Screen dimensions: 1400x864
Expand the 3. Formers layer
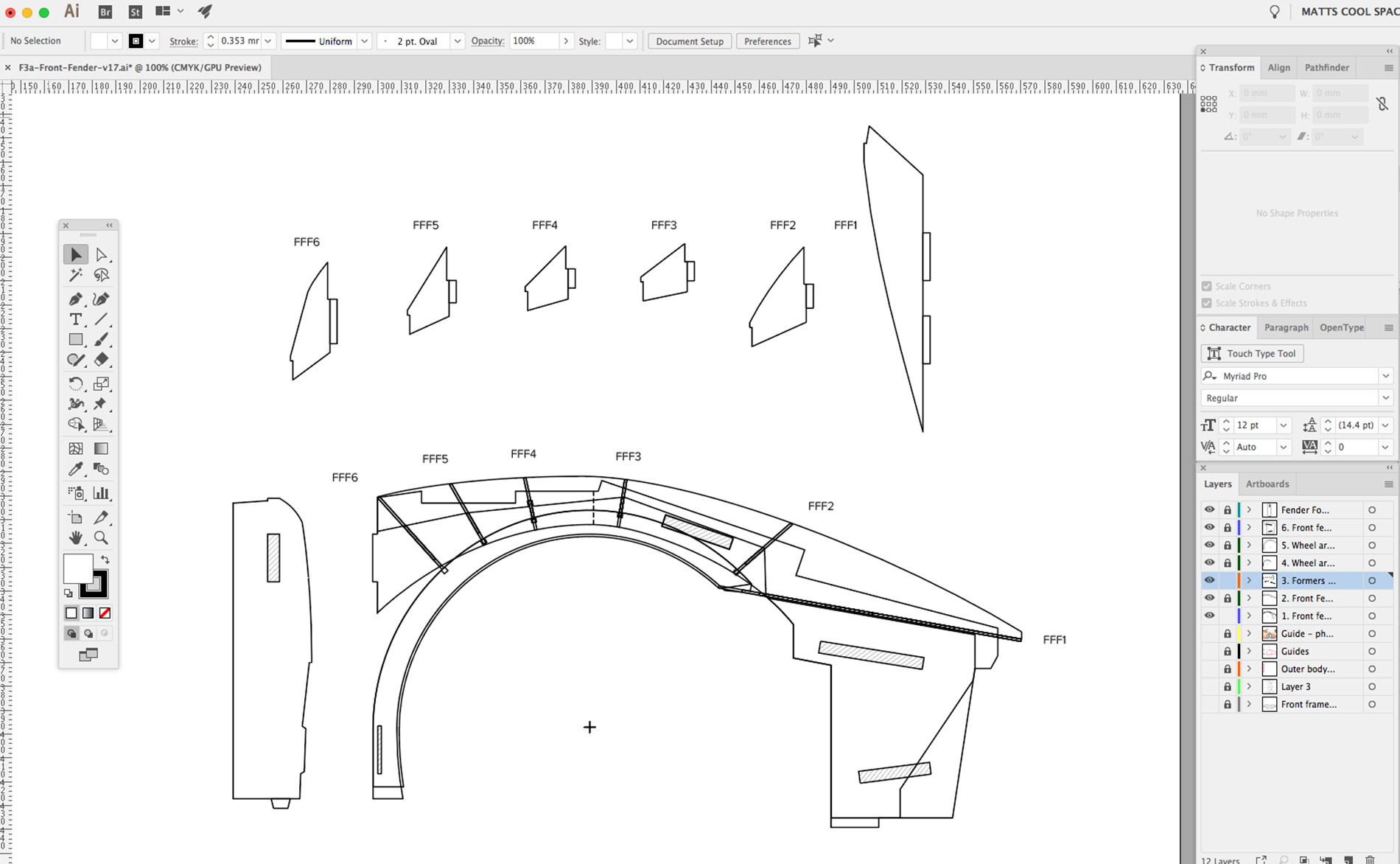[x=1250, y=580]
